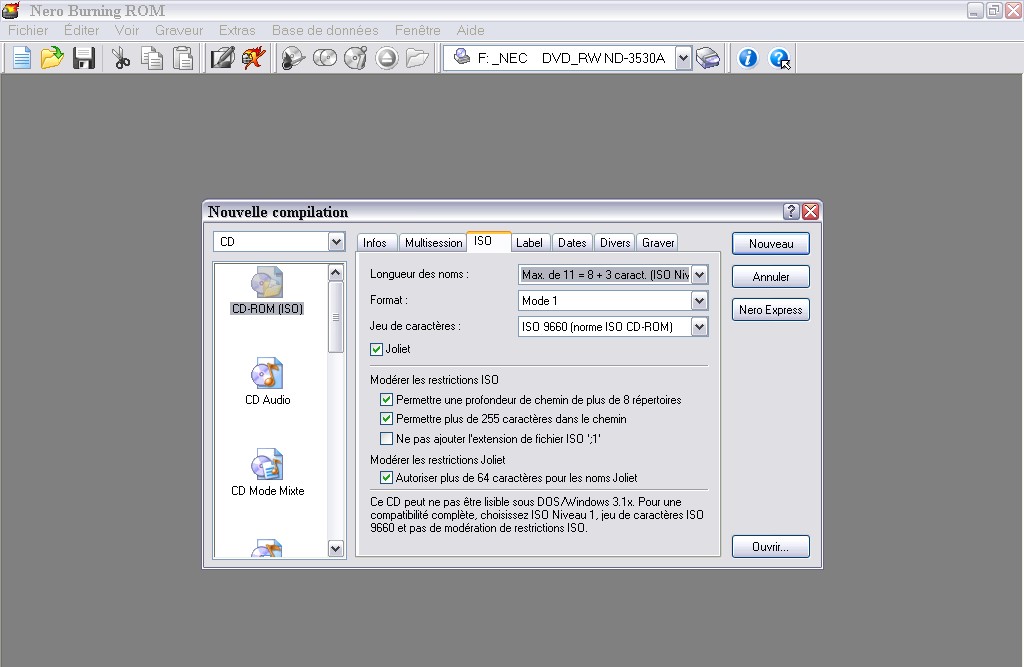Select the partially visible compilation icon at the list bottom
The height and width of the screenshot is (667, 1024).
(266, 548)
